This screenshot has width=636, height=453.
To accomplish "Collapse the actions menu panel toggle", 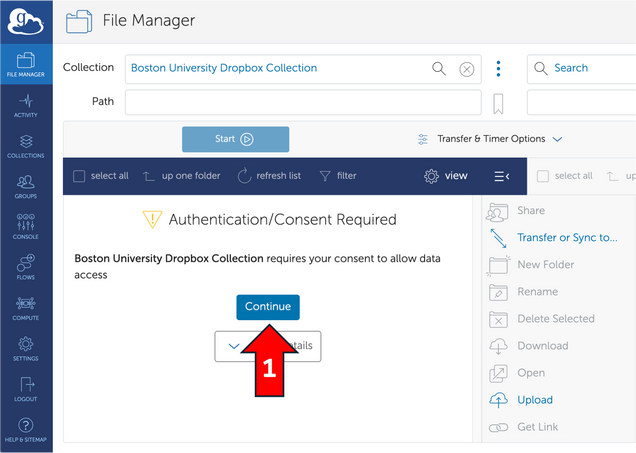I will (x=502, y=176).
